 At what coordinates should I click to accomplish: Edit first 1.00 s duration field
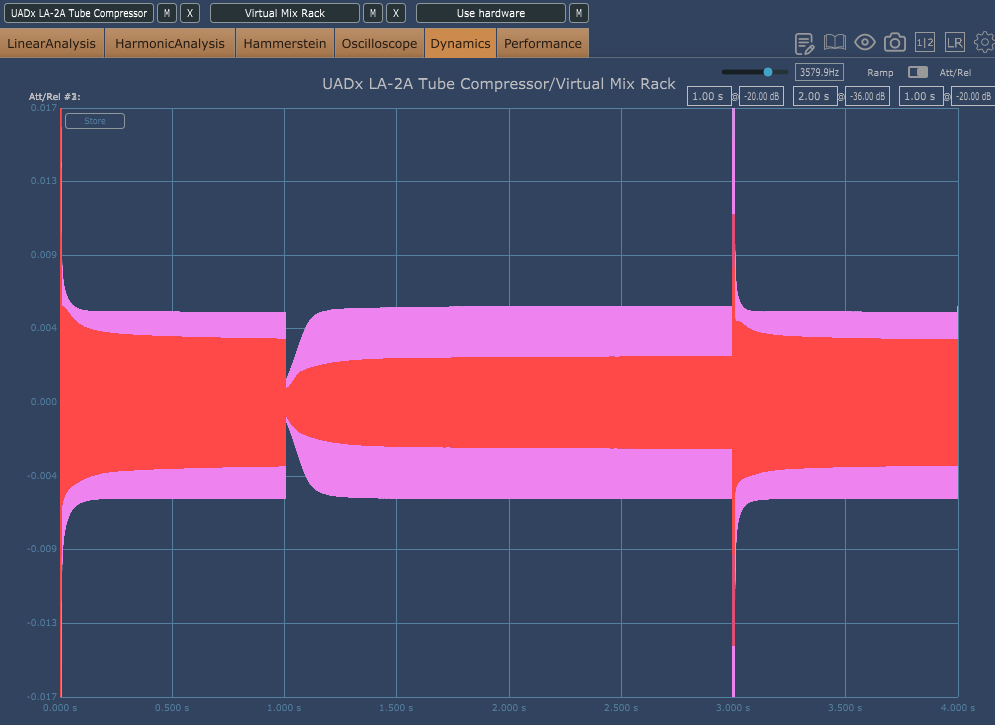click(709, 96)
